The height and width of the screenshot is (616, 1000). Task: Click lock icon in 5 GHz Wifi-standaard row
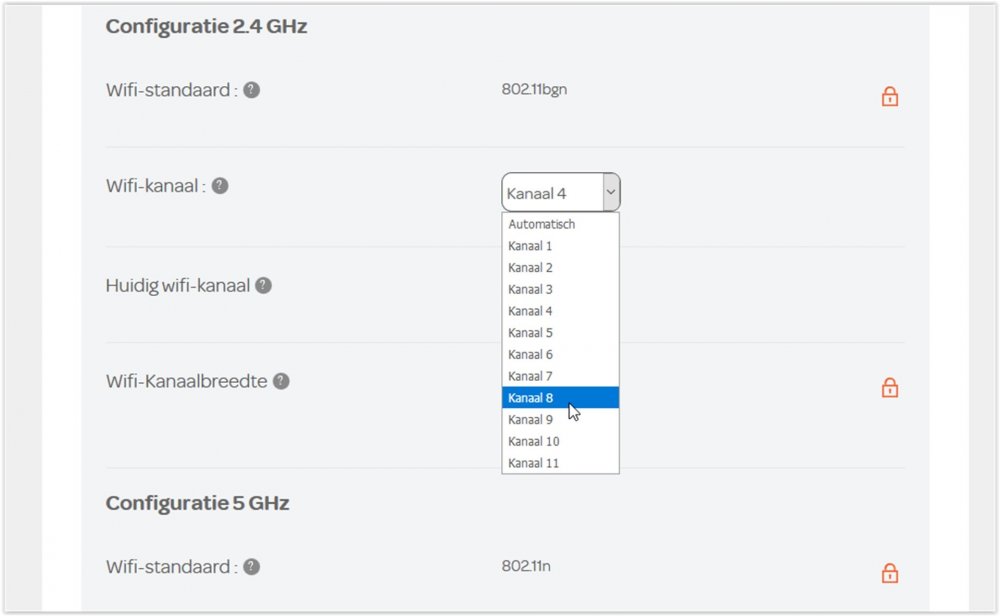click(x=889, y=573)
